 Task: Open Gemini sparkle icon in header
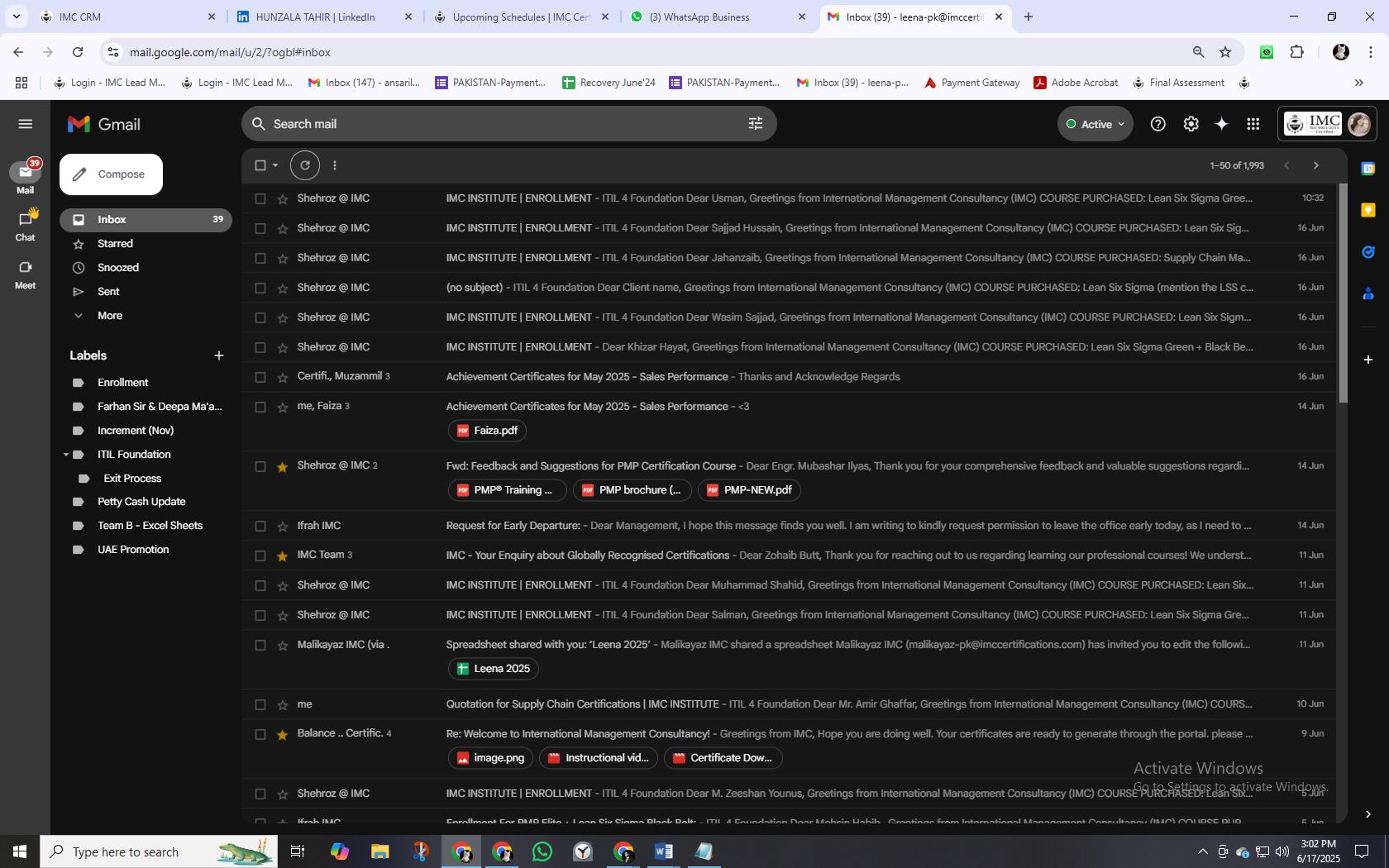click(1222, 124)
